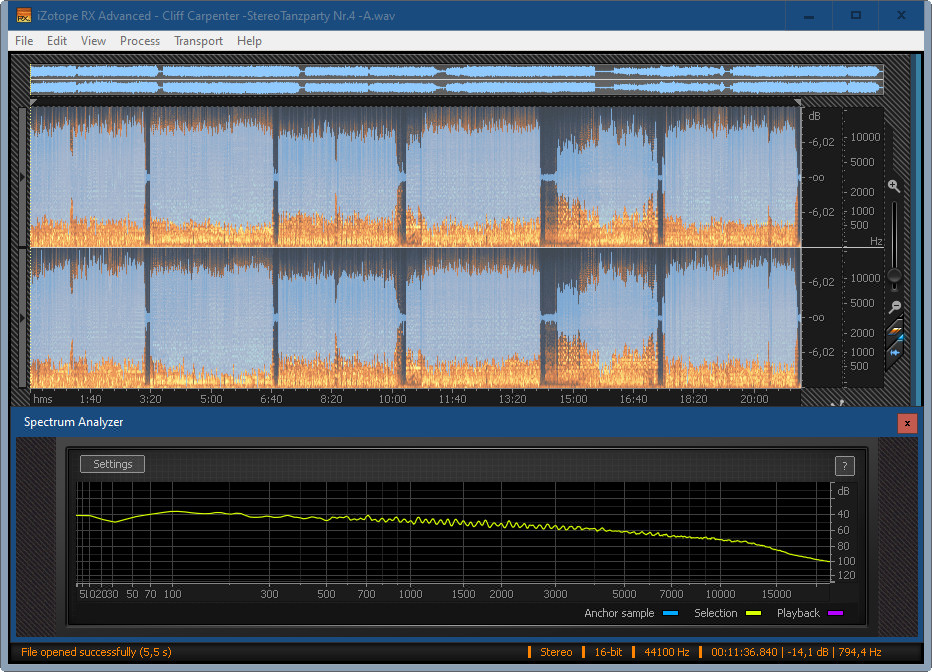Image resolution: width=932 pixels, height=672 pixels.
Task: Click the frequency zoom in magnifier icon
Action: pos(894,186)
